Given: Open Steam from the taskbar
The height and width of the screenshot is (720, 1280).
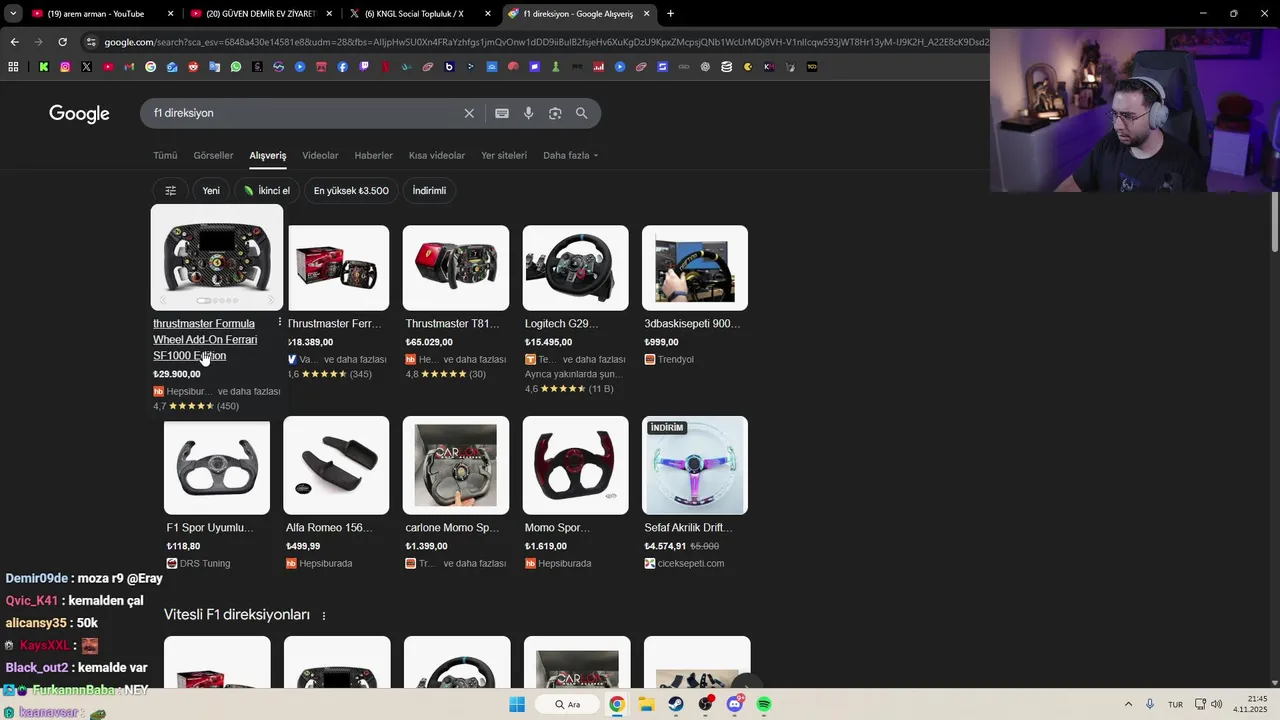Looking at the screenshot, I should pos(676,704).
